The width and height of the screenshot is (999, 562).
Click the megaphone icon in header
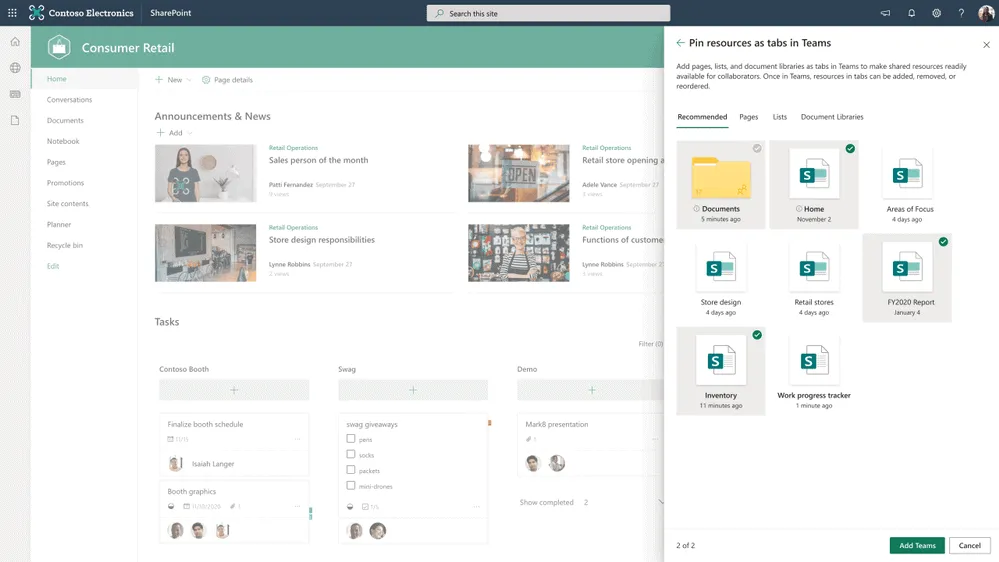tap(885, 13)
